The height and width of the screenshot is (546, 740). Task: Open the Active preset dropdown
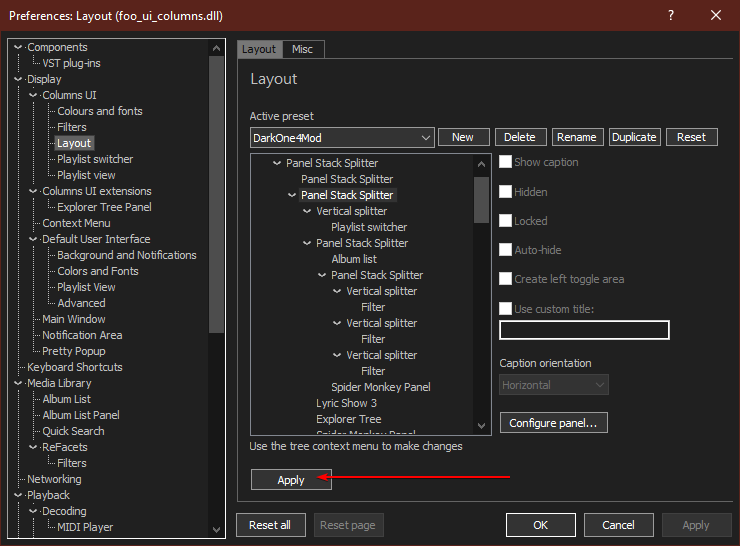(425, 137)
